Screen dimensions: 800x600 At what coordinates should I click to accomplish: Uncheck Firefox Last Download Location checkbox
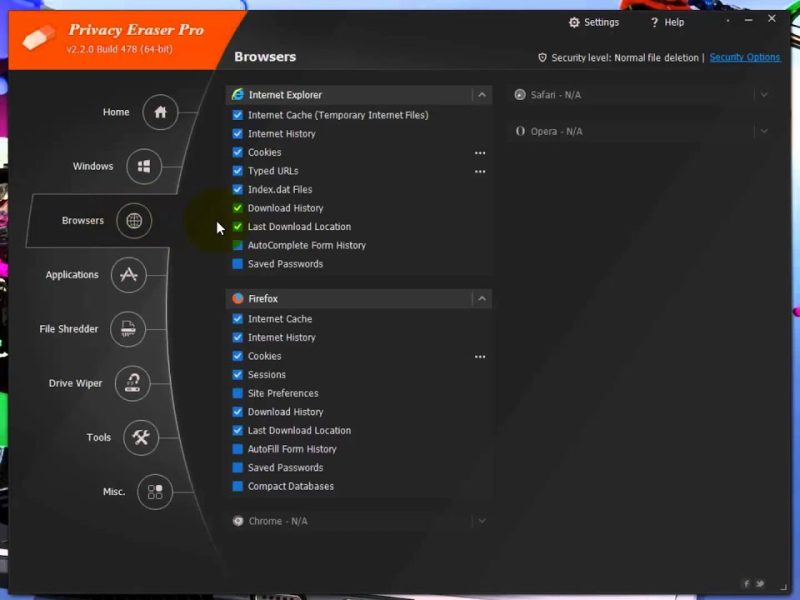tap(237, 431)
